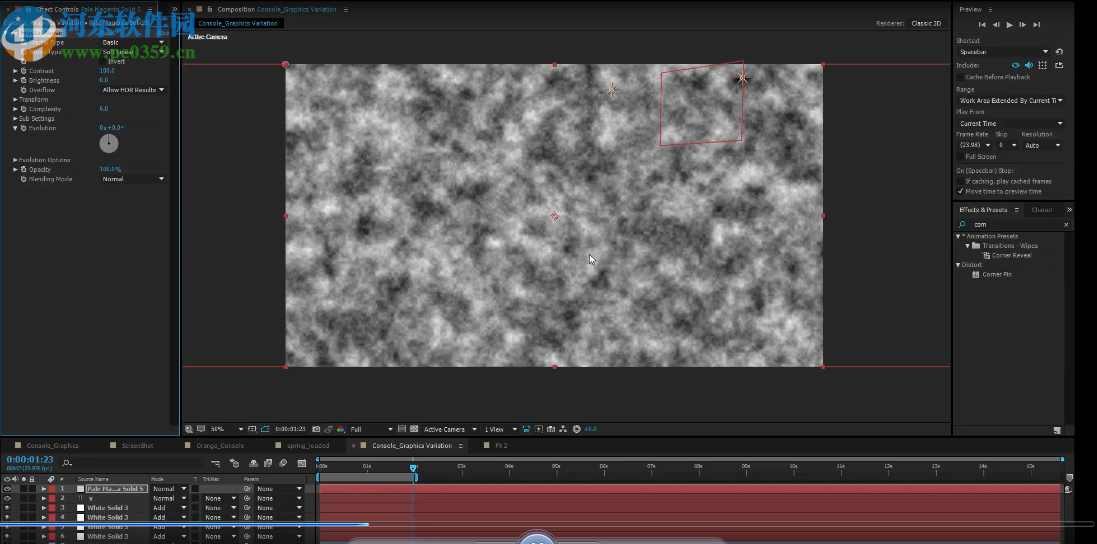Switch to the FX 2 timeline tab
The height and width of the screenshot is (544, 1097).
point(500,445)
